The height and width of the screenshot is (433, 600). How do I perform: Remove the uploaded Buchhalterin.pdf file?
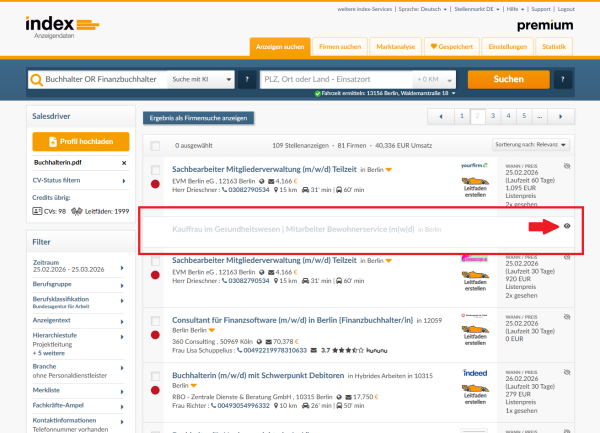click(x=125, y=162)
